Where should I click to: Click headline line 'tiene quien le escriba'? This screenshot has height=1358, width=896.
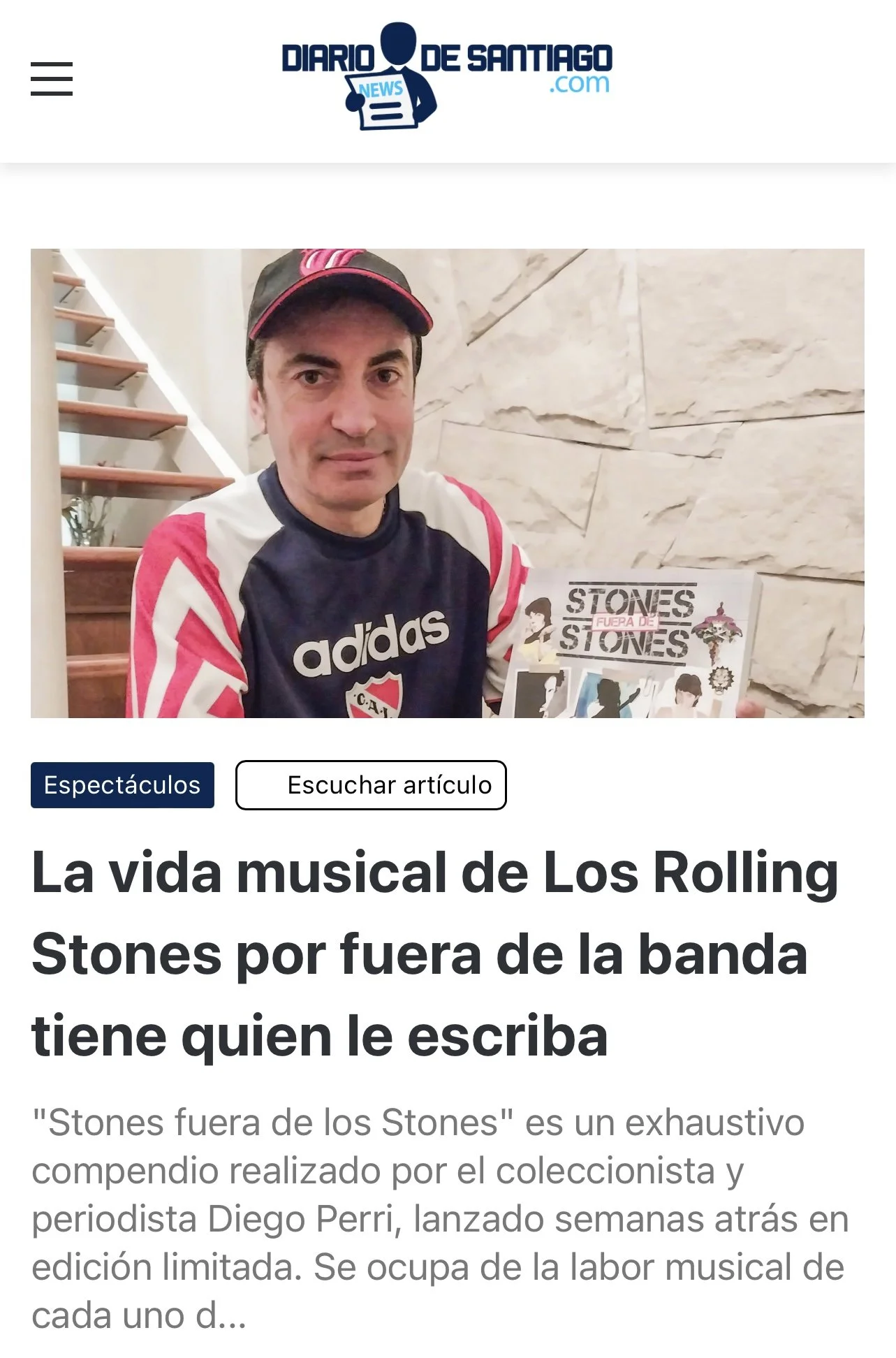tap(320, 1036)
